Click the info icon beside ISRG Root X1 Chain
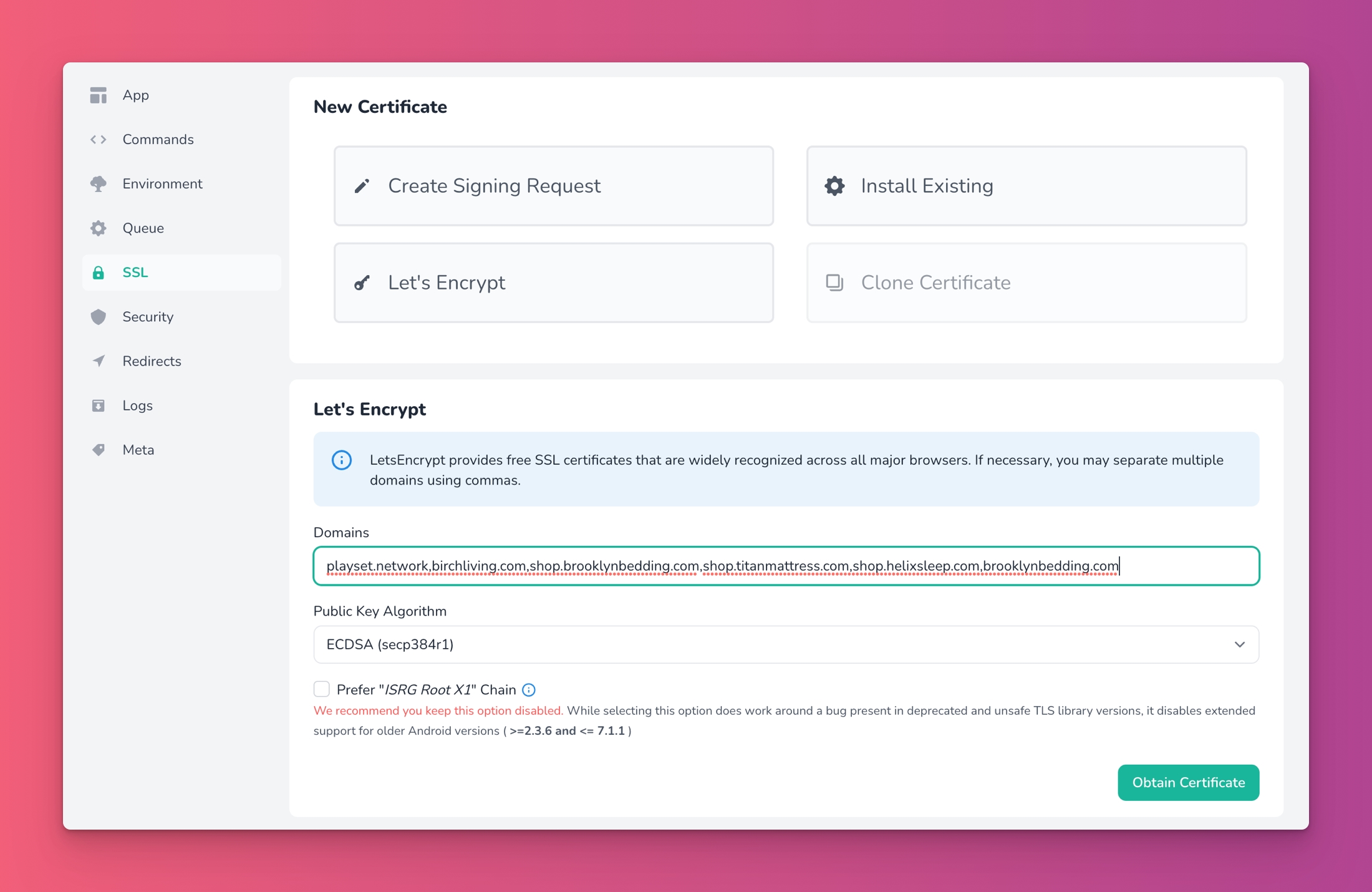 529,690
